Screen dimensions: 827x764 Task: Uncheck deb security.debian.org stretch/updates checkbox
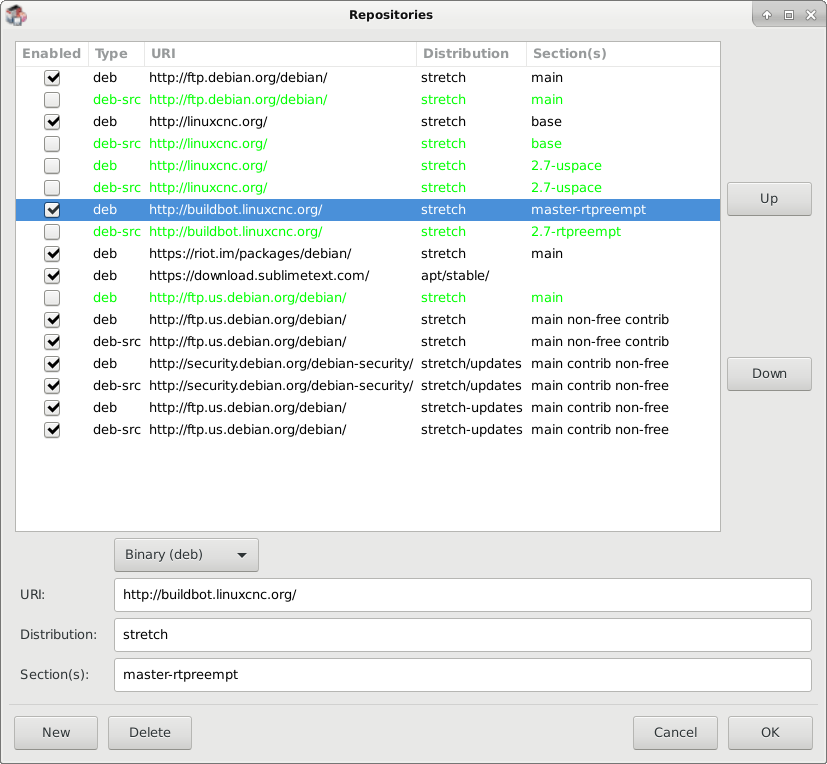(52, 364)
